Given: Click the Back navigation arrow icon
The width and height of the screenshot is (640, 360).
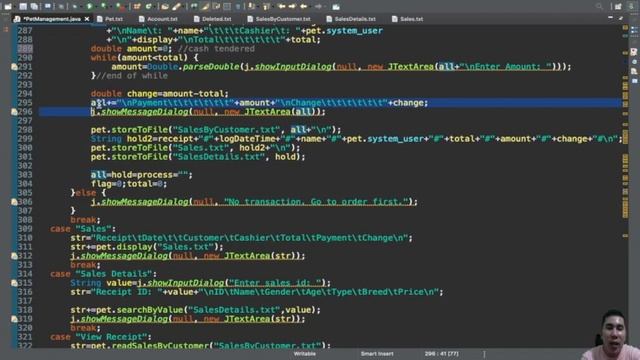Looking at the screenshot, I should [x=303, y=7].
